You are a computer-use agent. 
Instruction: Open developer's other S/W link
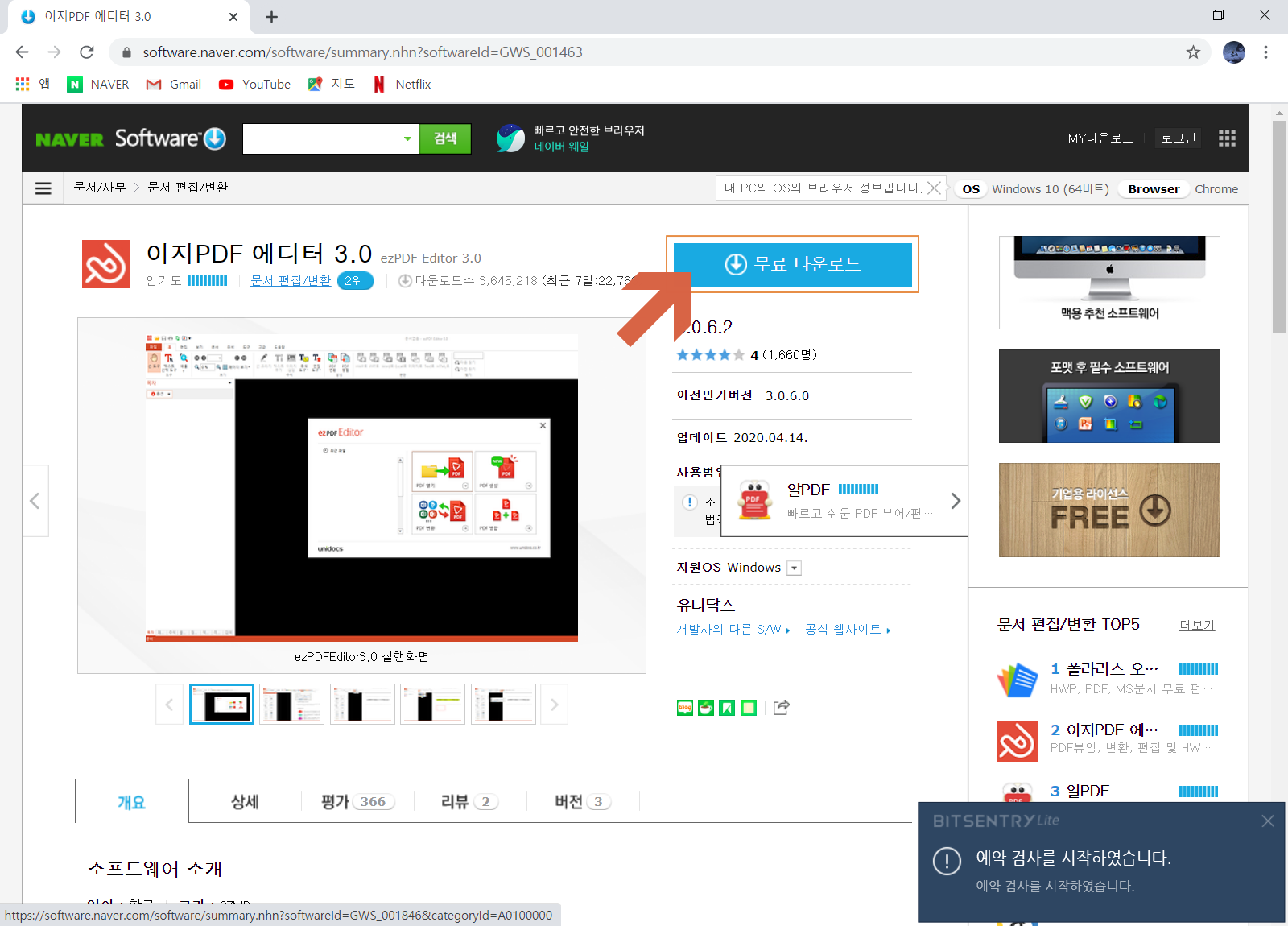733,630
